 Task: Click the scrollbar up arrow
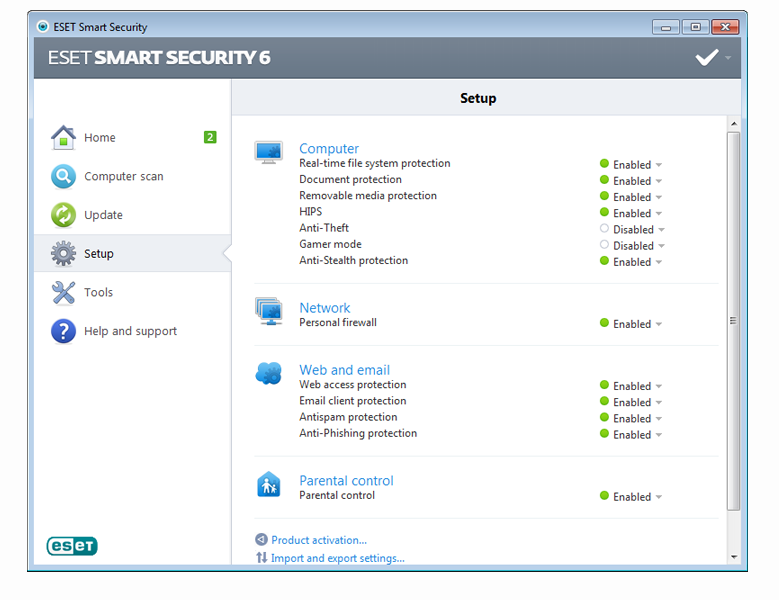[734, 124]
